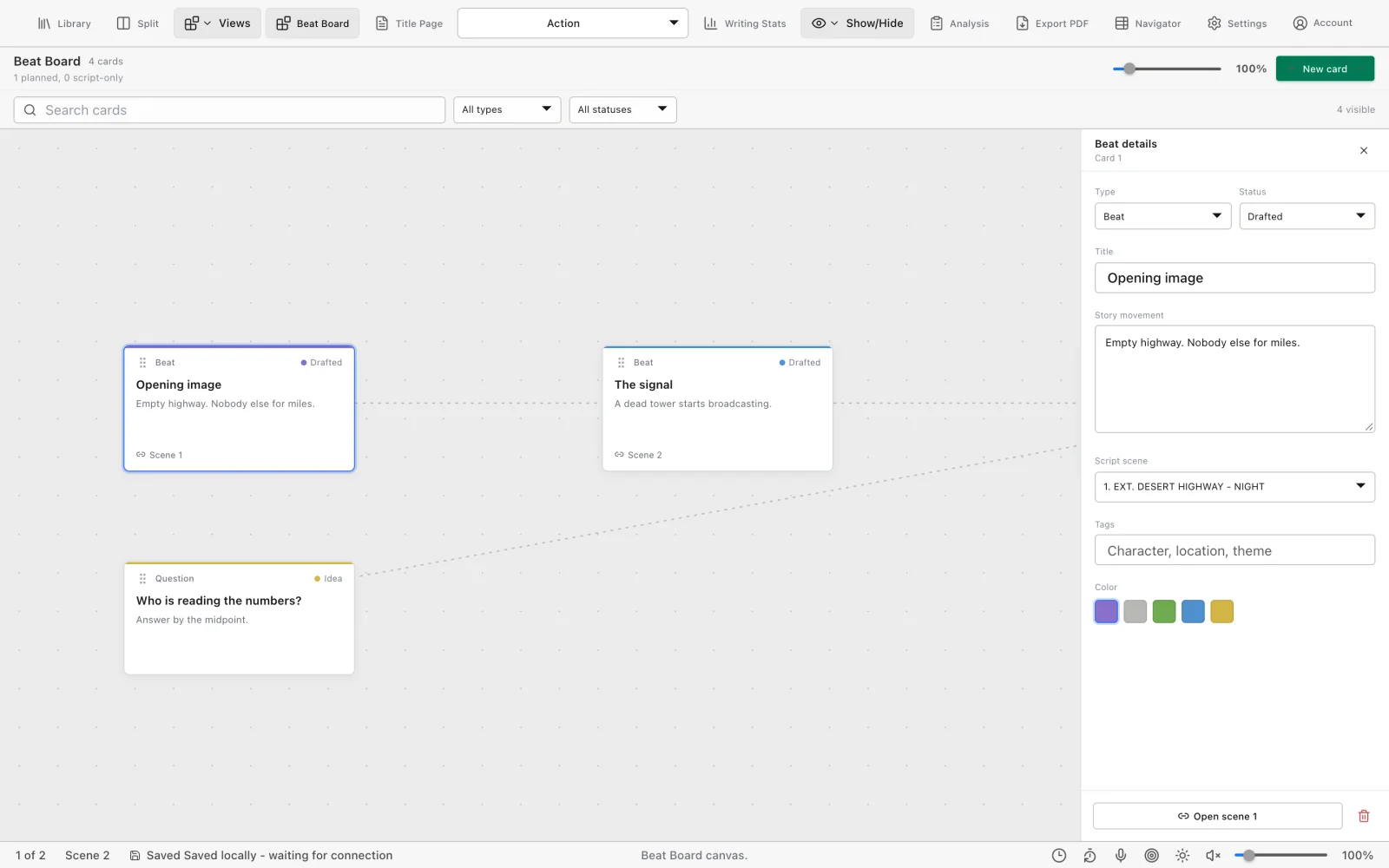
Task: Choose the gray color swatch
Action: click(x=1136, y=612)
